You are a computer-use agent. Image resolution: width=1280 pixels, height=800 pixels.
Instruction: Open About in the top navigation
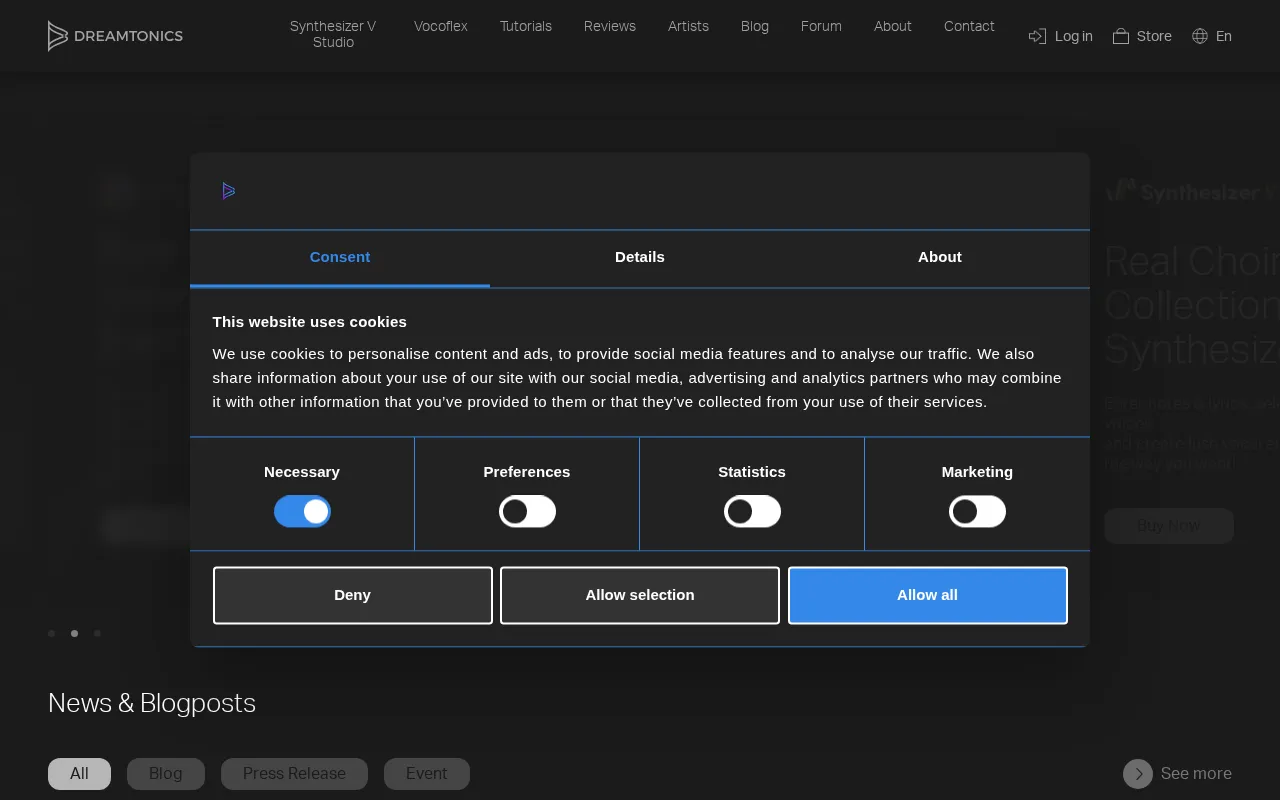(893, 26)
